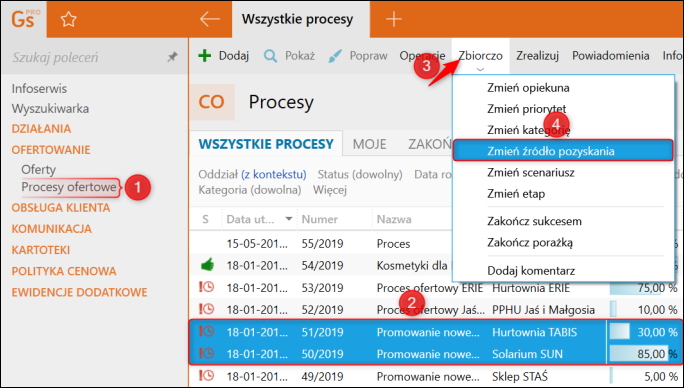Select the PPHU Jaś i Małgosia cell

tap(544, 310)
